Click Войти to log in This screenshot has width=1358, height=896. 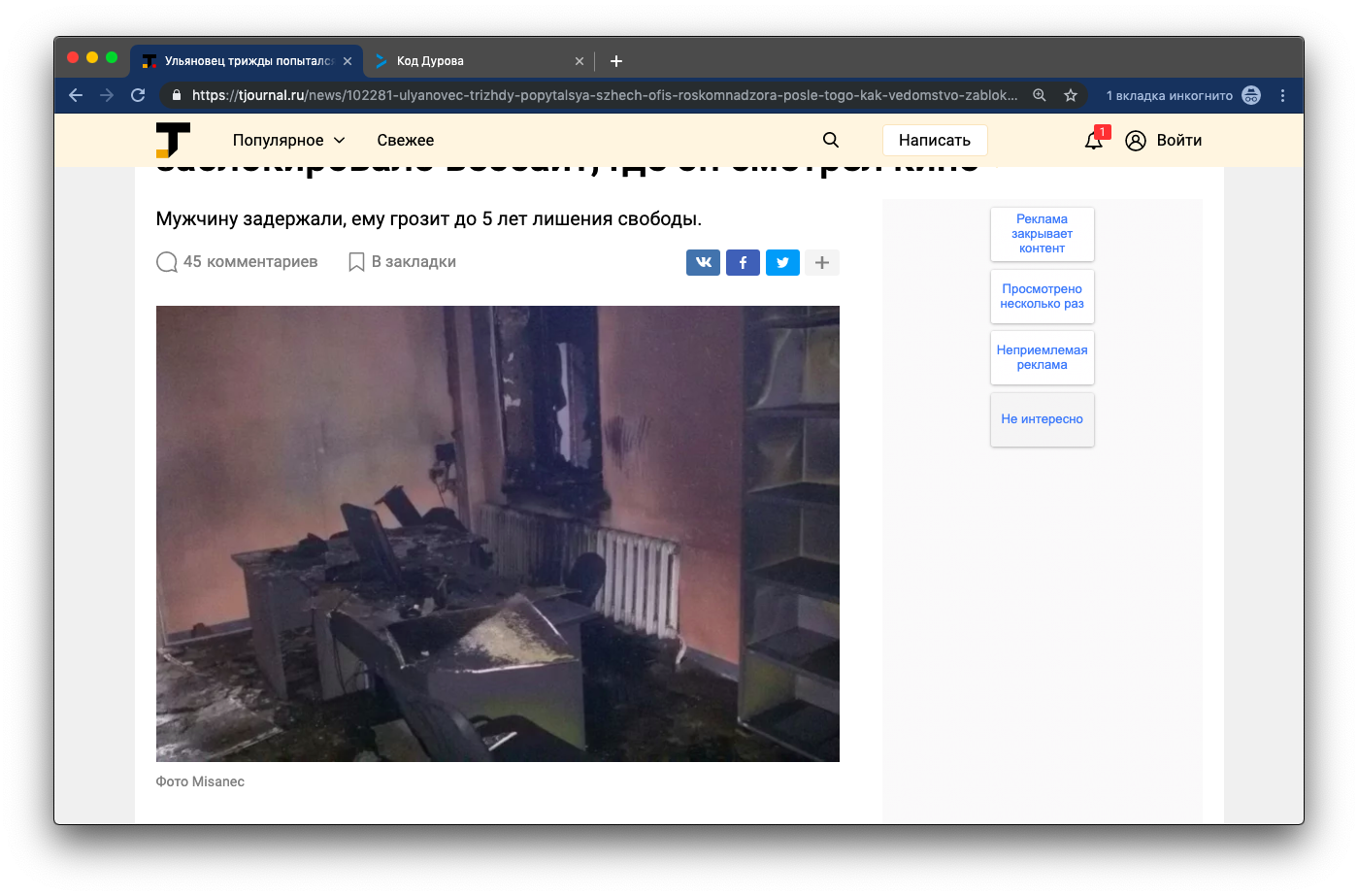coord(1179,140)
